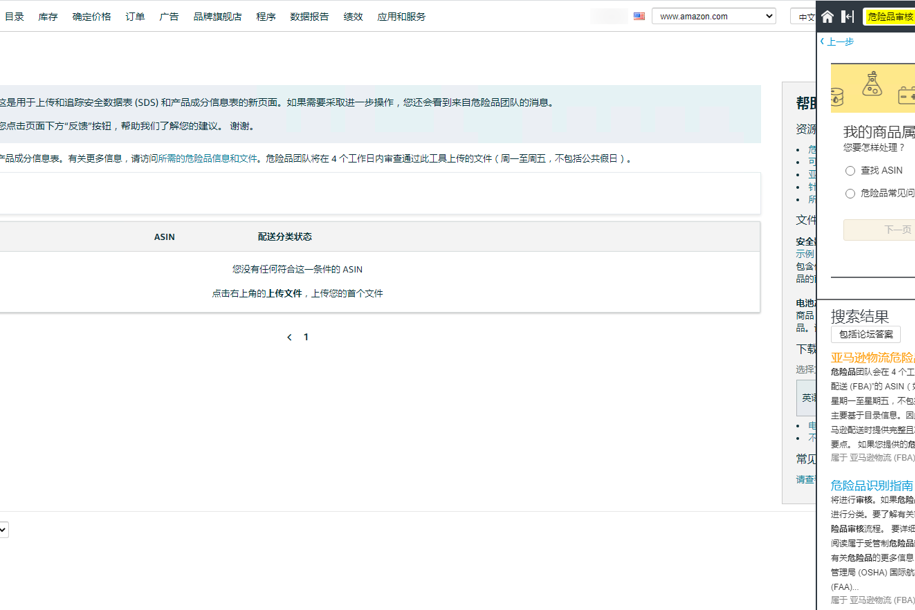
Task: Open the 绩效 menu
Action: [x=353, y=16]
